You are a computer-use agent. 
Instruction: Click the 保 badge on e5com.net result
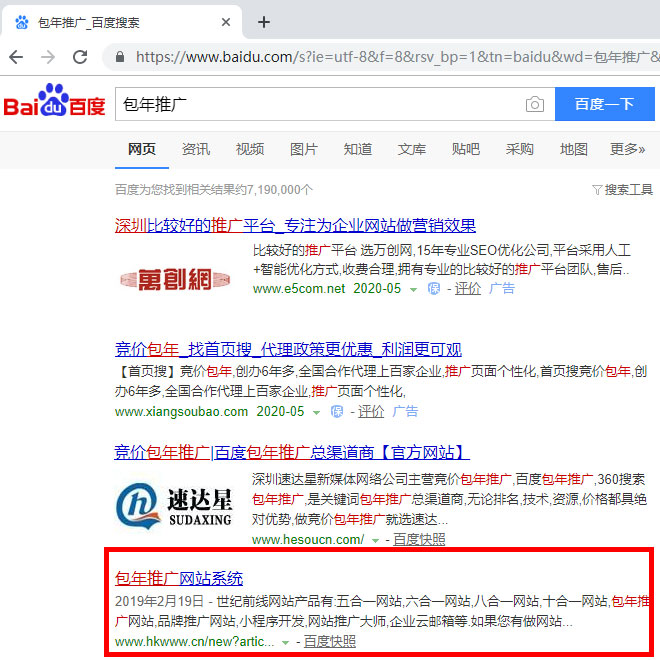[434, 289]
